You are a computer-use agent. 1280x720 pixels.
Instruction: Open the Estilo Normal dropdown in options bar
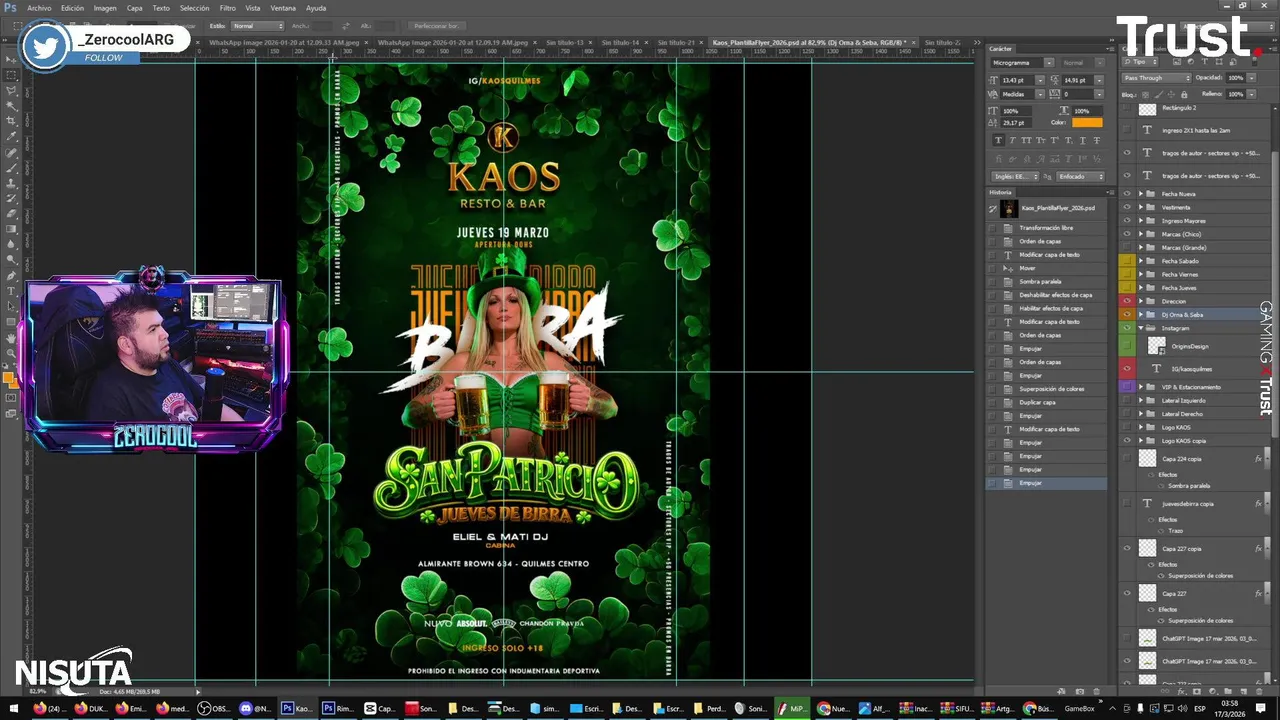257,26
